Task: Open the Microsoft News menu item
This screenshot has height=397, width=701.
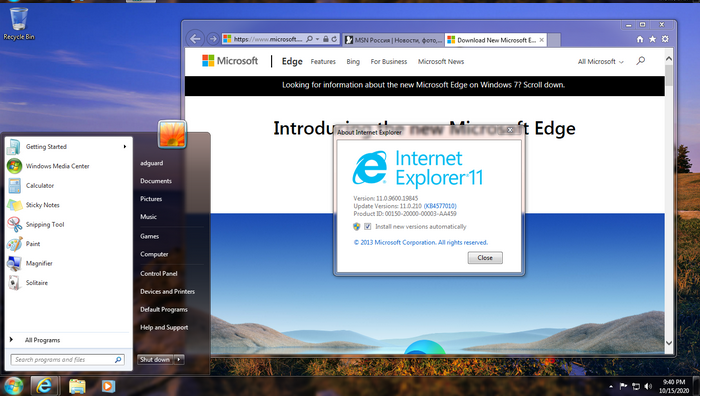Action: click(441, 62)
